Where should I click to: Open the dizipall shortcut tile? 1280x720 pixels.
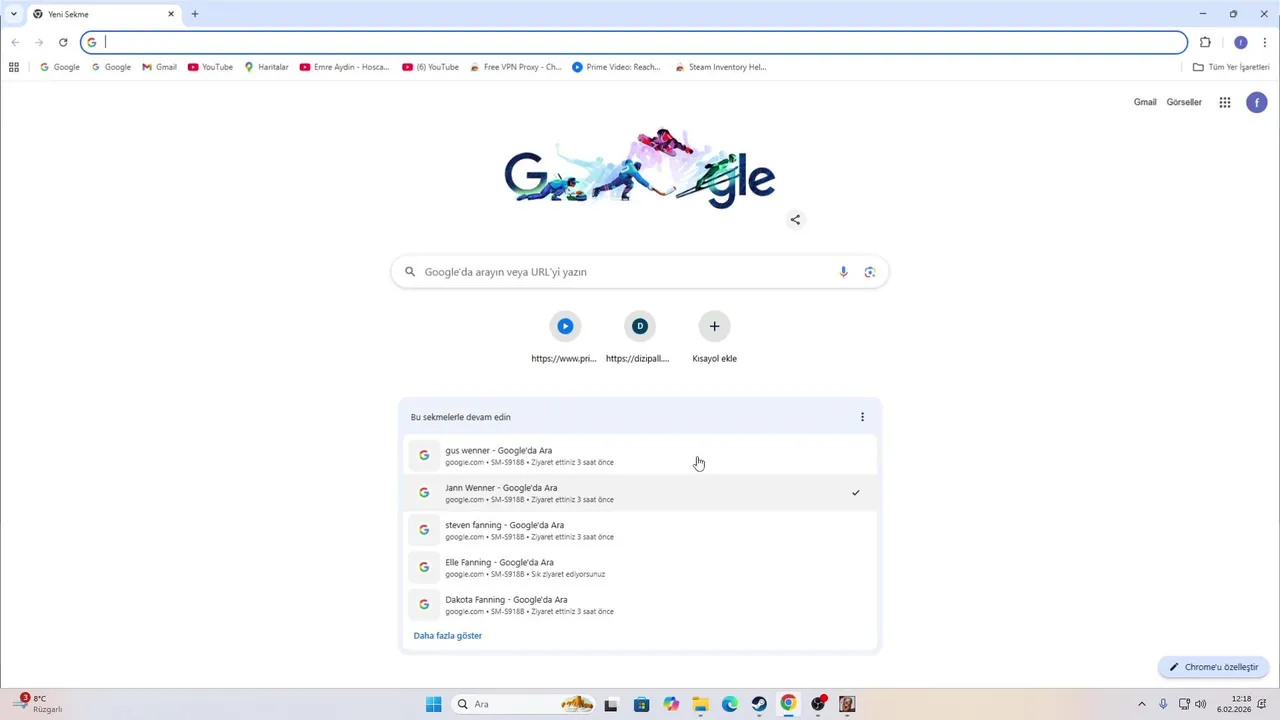(x=639, y=337)
